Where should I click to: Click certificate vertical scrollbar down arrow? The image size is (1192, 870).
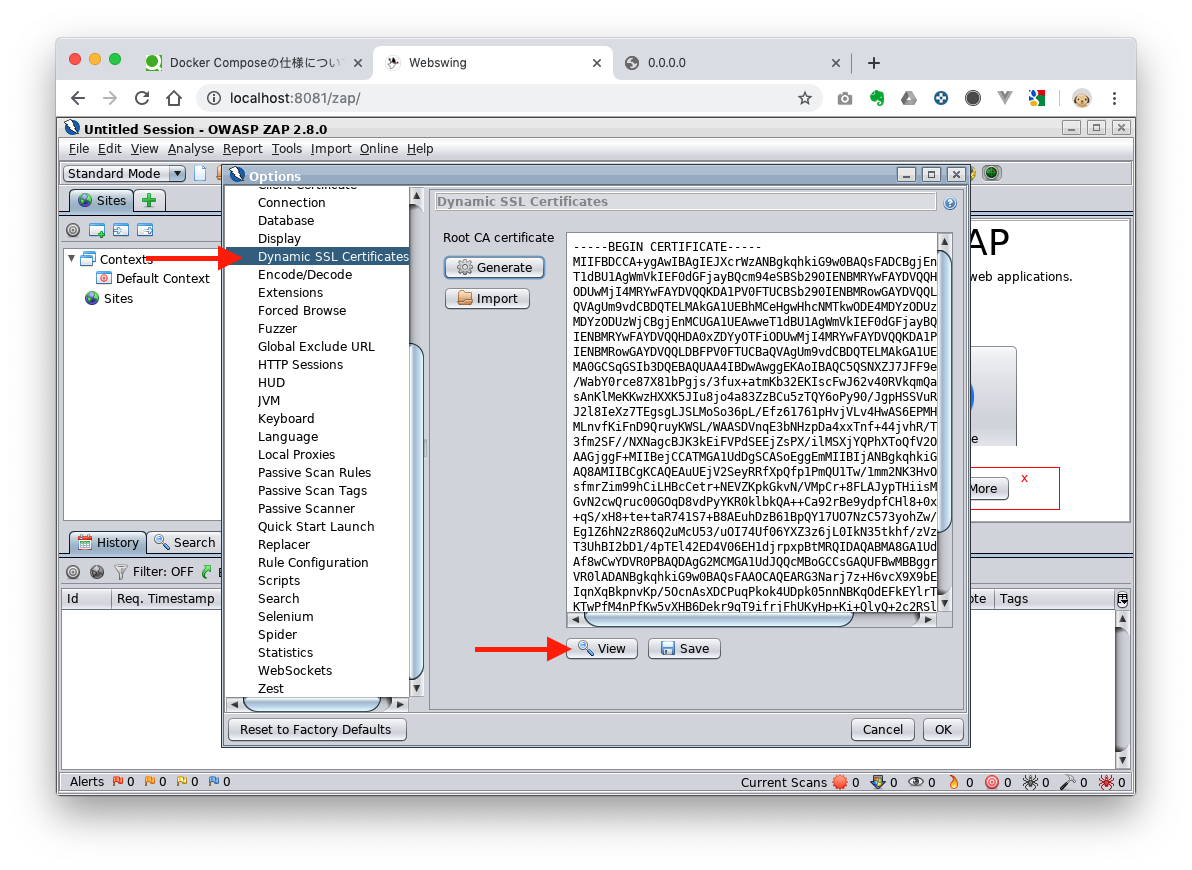[x=945, y=604]
